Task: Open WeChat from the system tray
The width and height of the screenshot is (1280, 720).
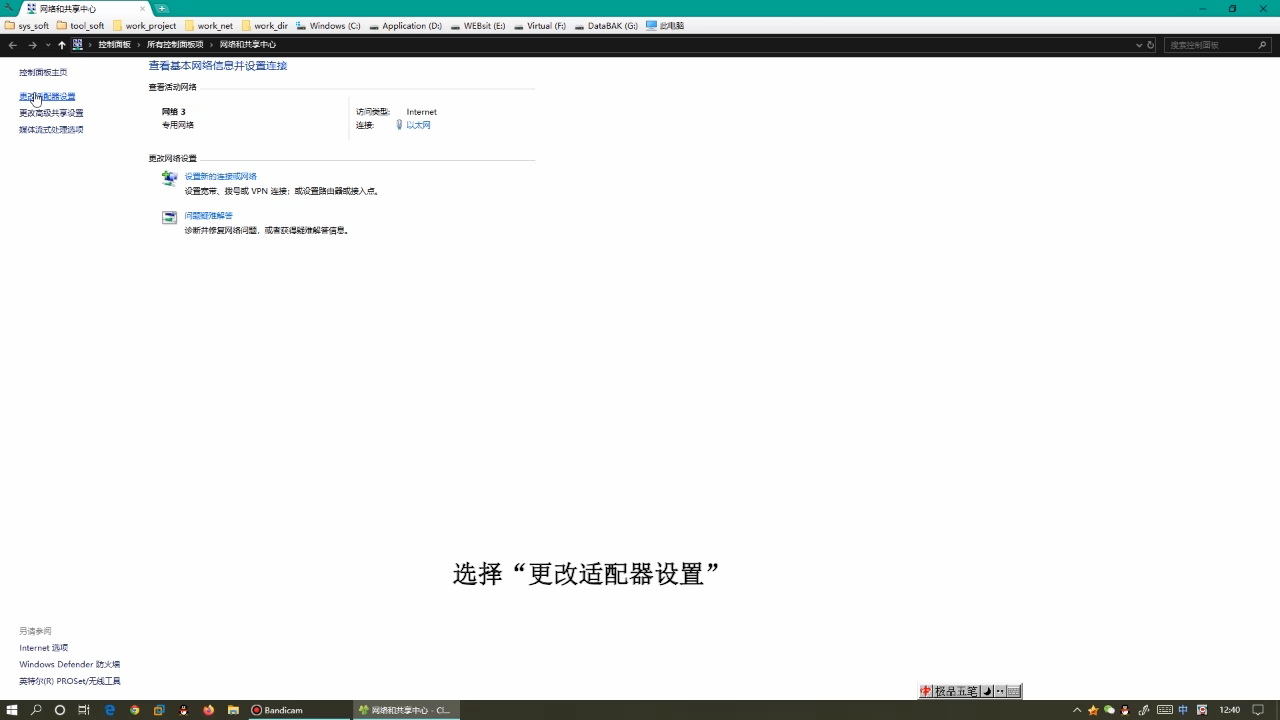Action: (x=1109, y=710)
